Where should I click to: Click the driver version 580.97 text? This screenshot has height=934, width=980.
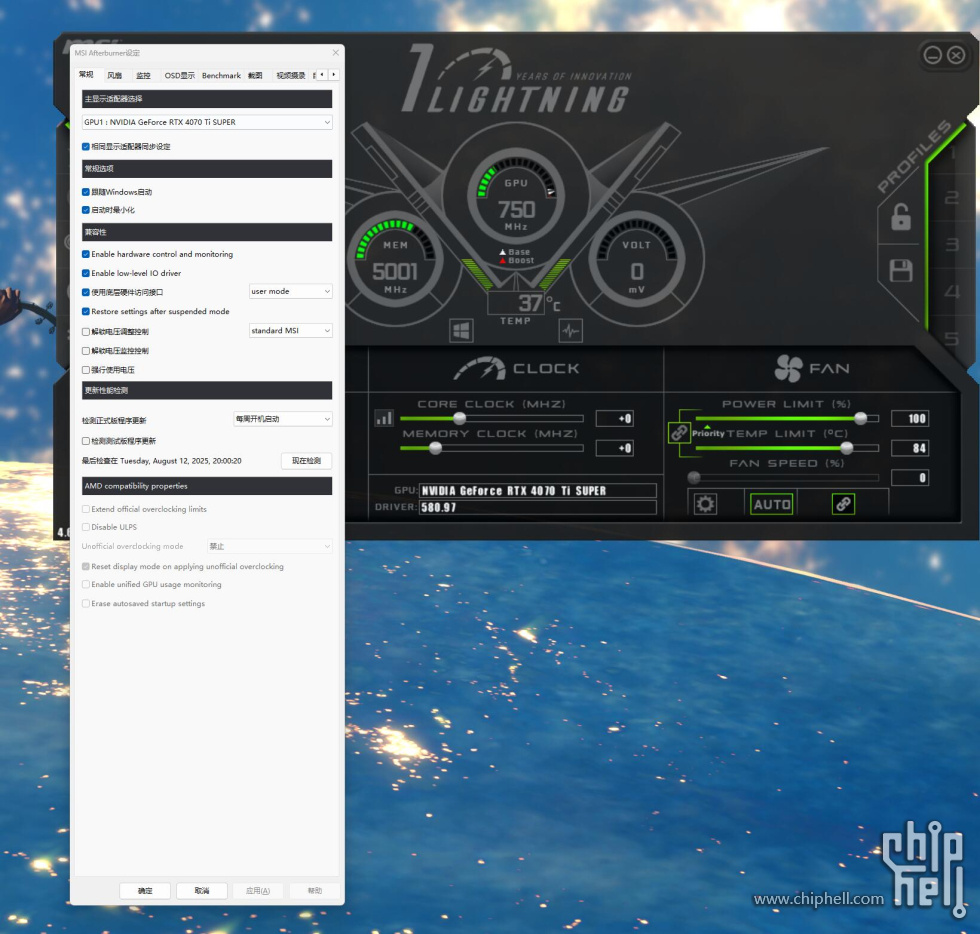coord(439,507)
